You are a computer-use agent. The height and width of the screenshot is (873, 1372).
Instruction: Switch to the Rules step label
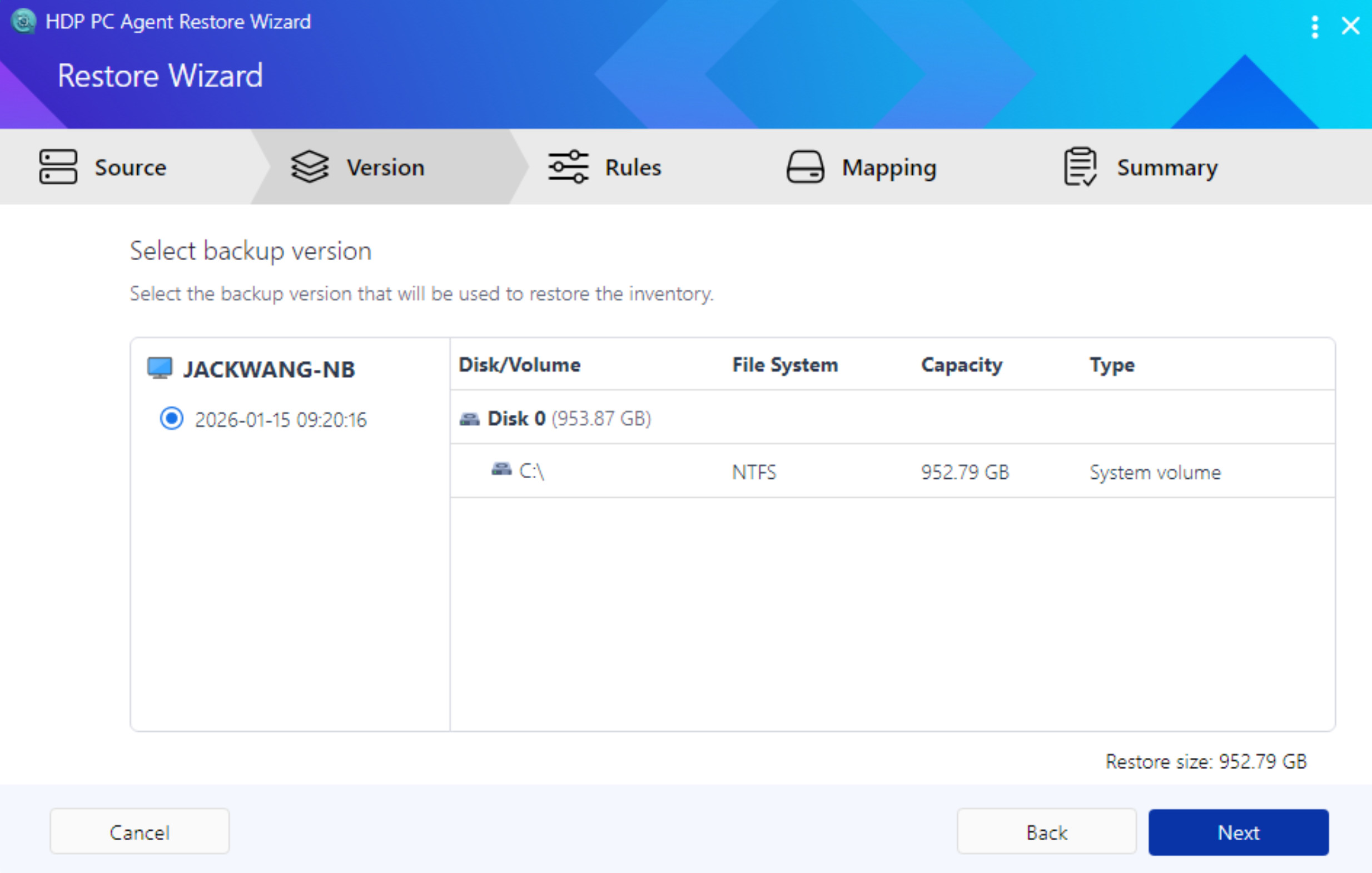point(633,167)
